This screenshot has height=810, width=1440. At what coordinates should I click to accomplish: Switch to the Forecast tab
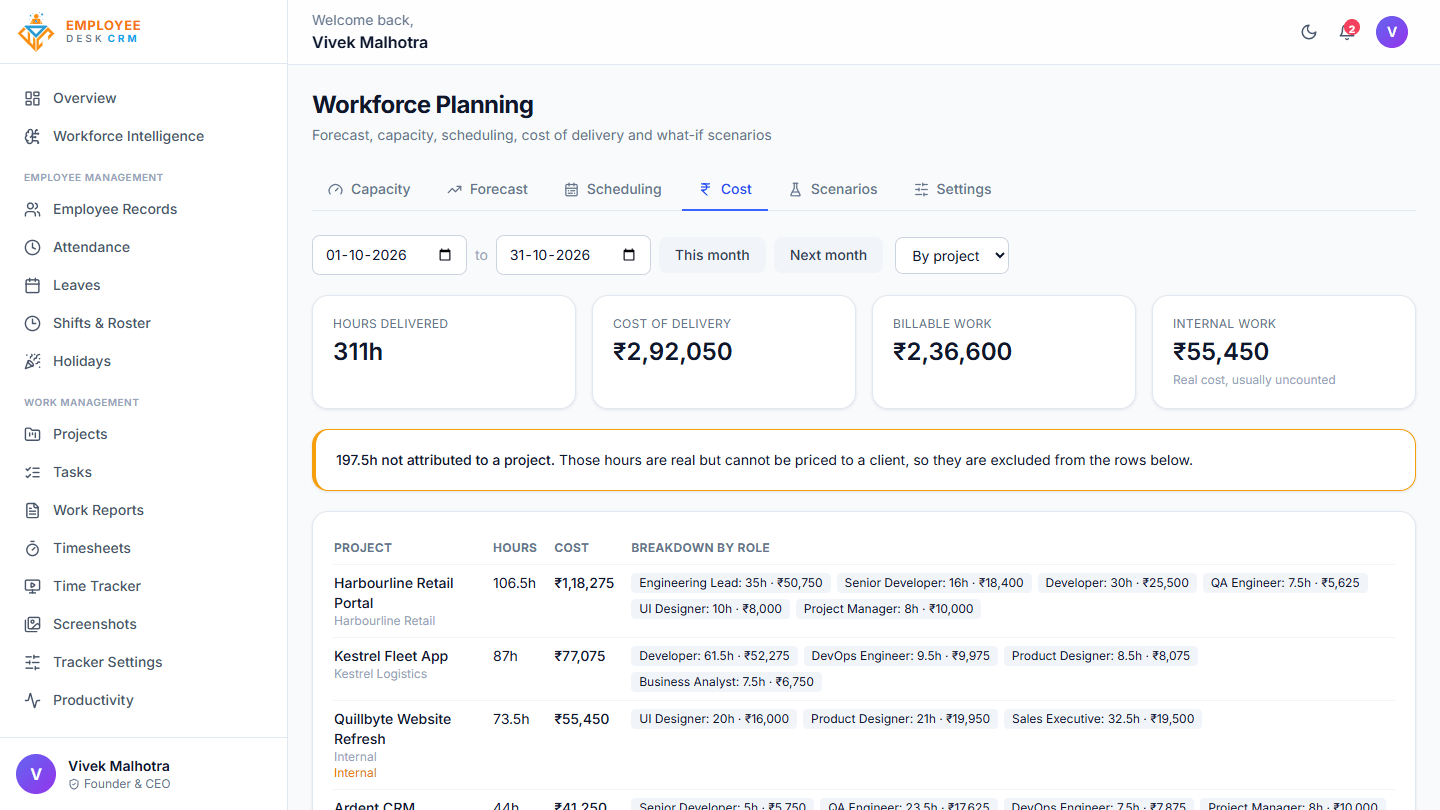click(x=487, y=189)
